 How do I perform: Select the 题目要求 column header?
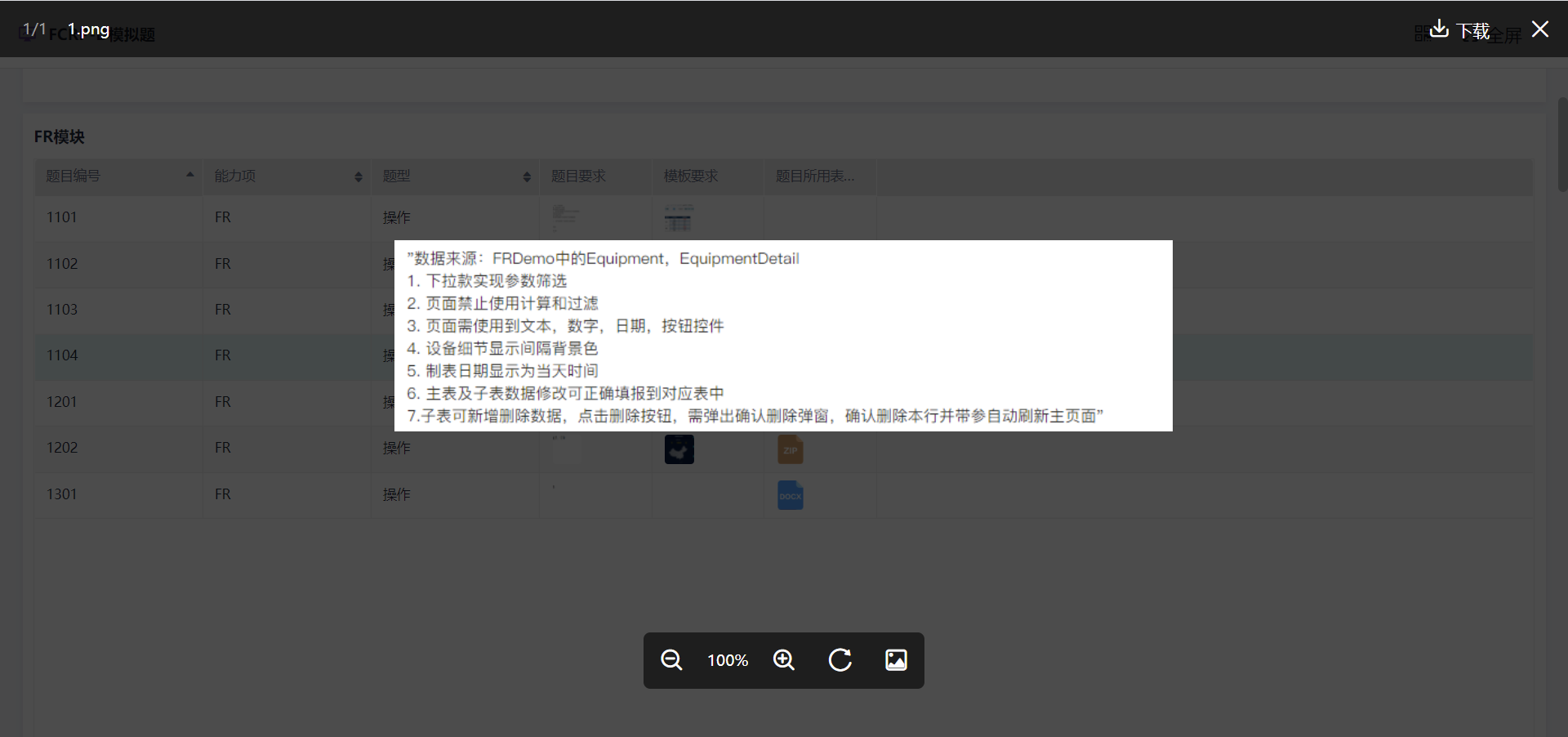[595, 176]
